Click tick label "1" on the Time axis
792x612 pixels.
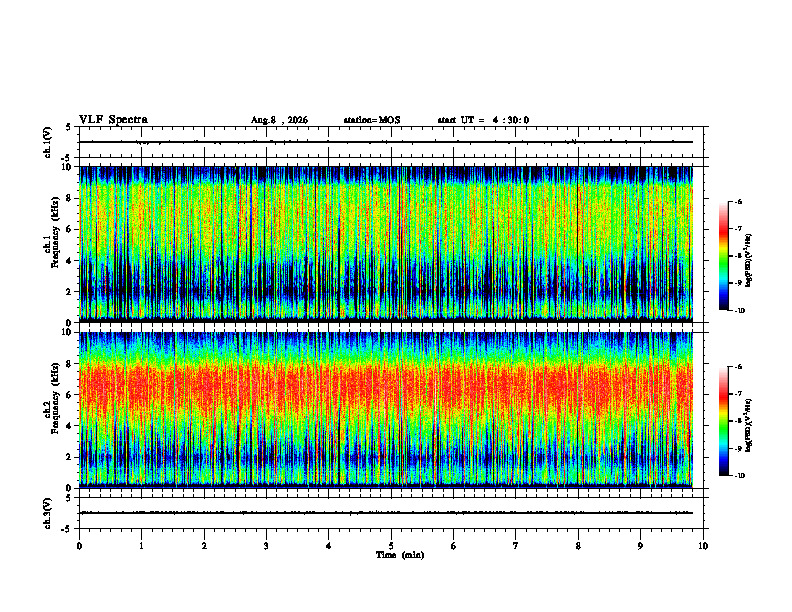pyautogui.click(x=142, y=546)
